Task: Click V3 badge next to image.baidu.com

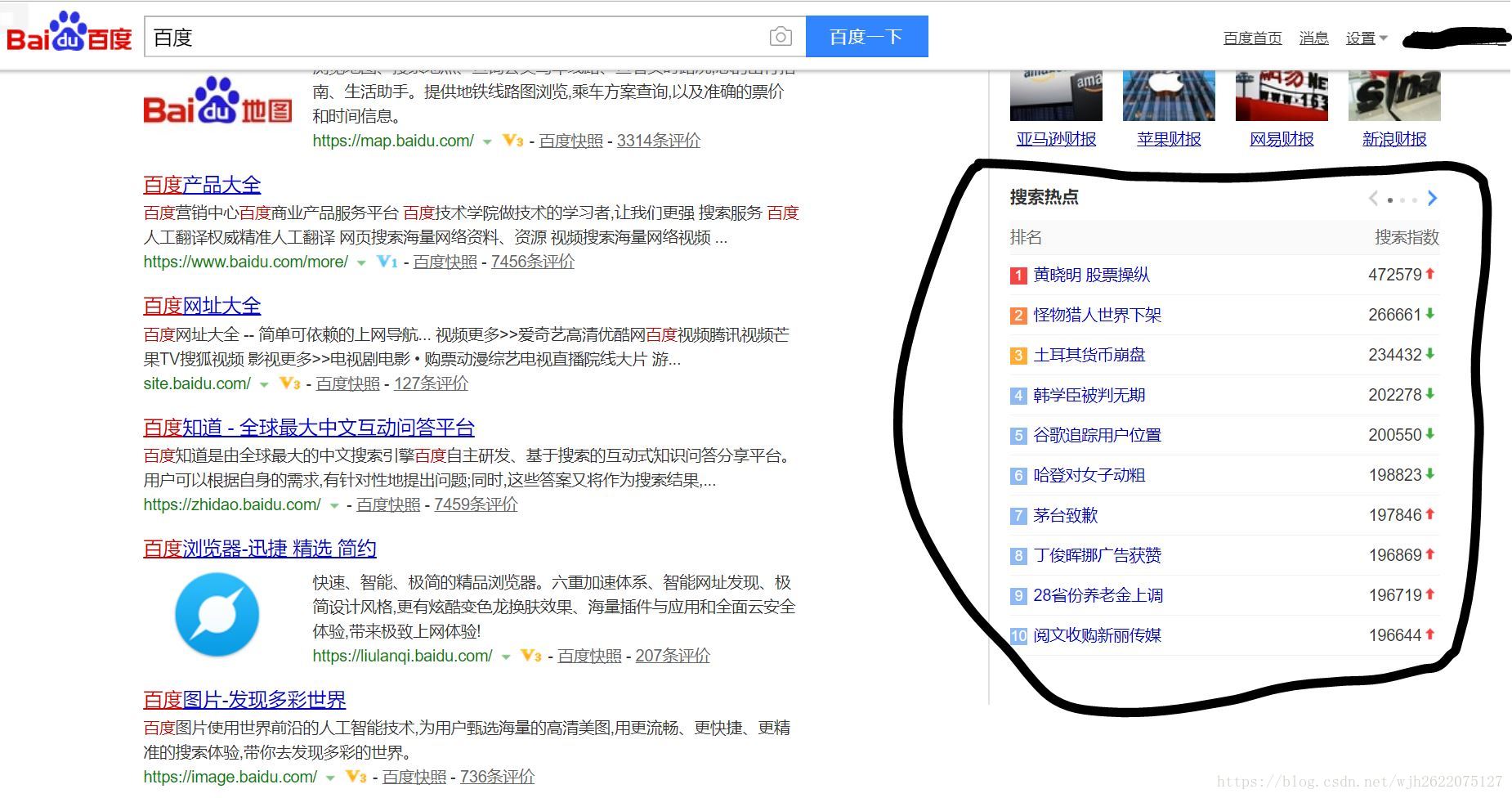Action: 356,777
